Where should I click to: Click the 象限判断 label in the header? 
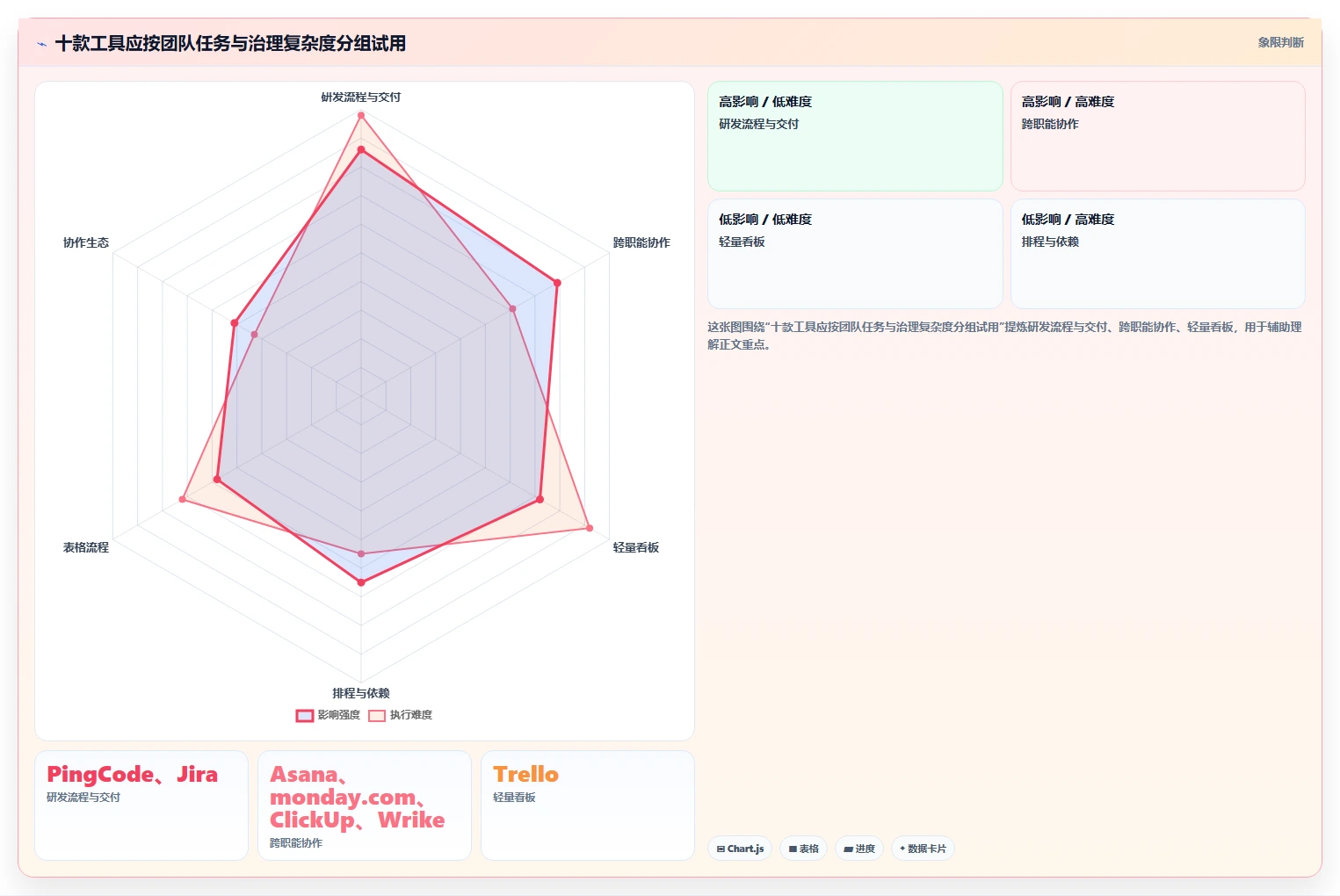click(1280, 42)
